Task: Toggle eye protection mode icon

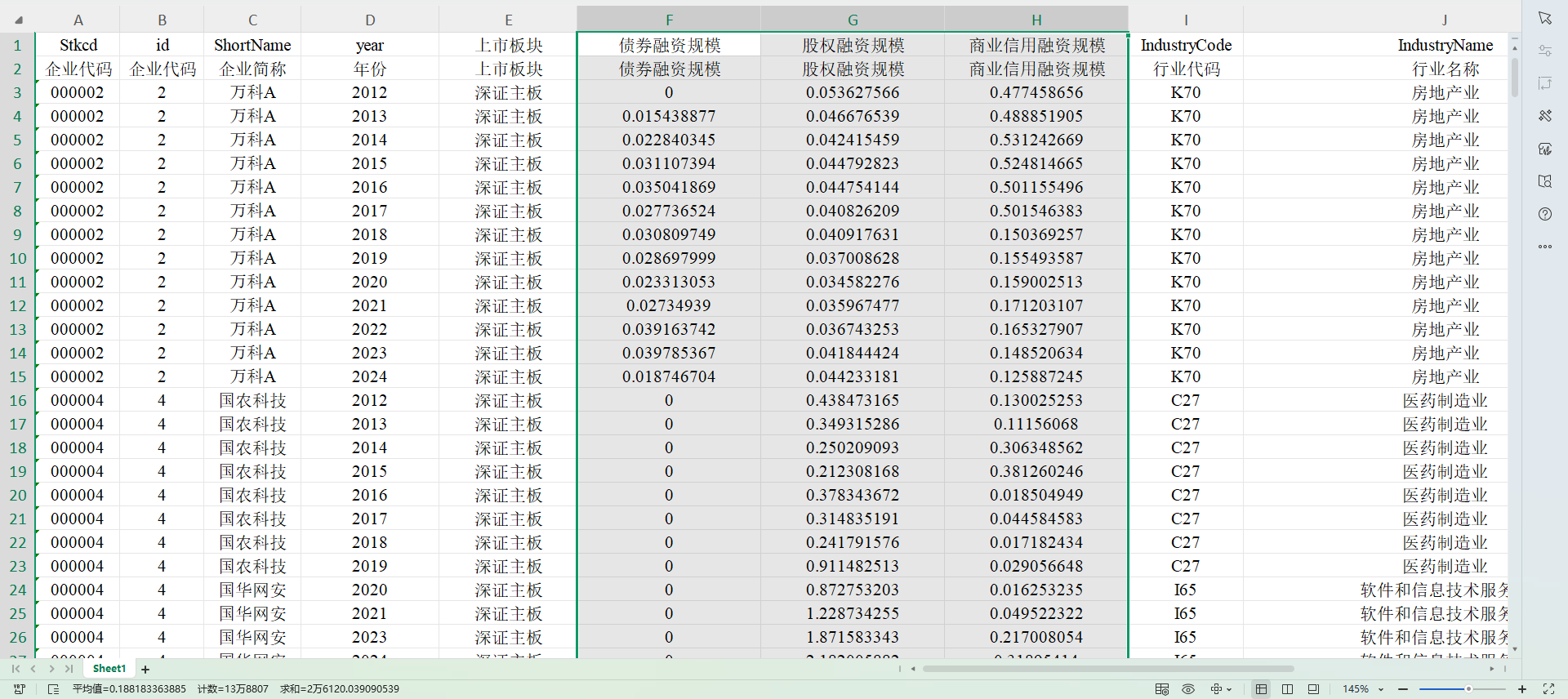Action: 1188,689
